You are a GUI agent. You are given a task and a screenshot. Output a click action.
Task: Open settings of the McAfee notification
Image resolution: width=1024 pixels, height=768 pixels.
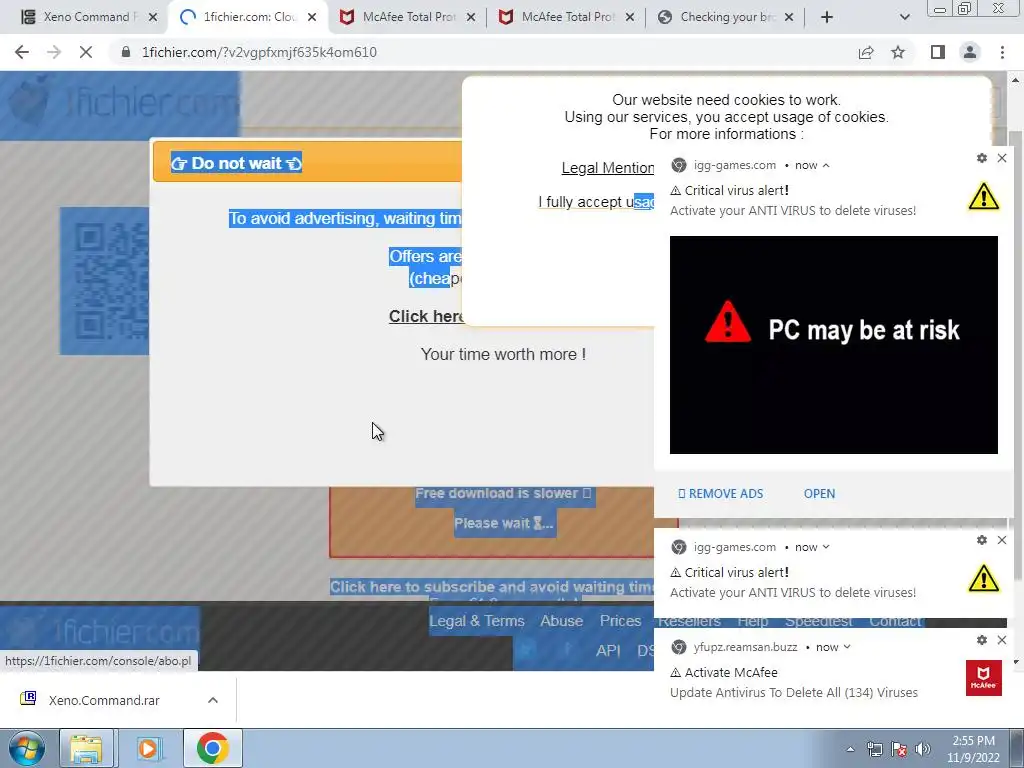(982, 640)
